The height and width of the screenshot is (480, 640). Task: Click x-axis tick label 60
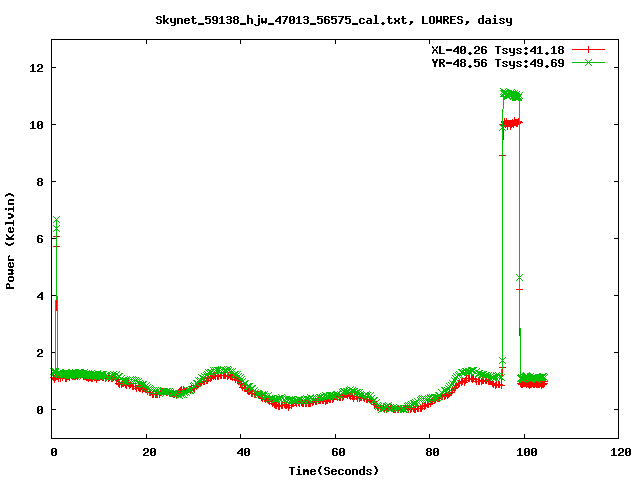point(338,452)
